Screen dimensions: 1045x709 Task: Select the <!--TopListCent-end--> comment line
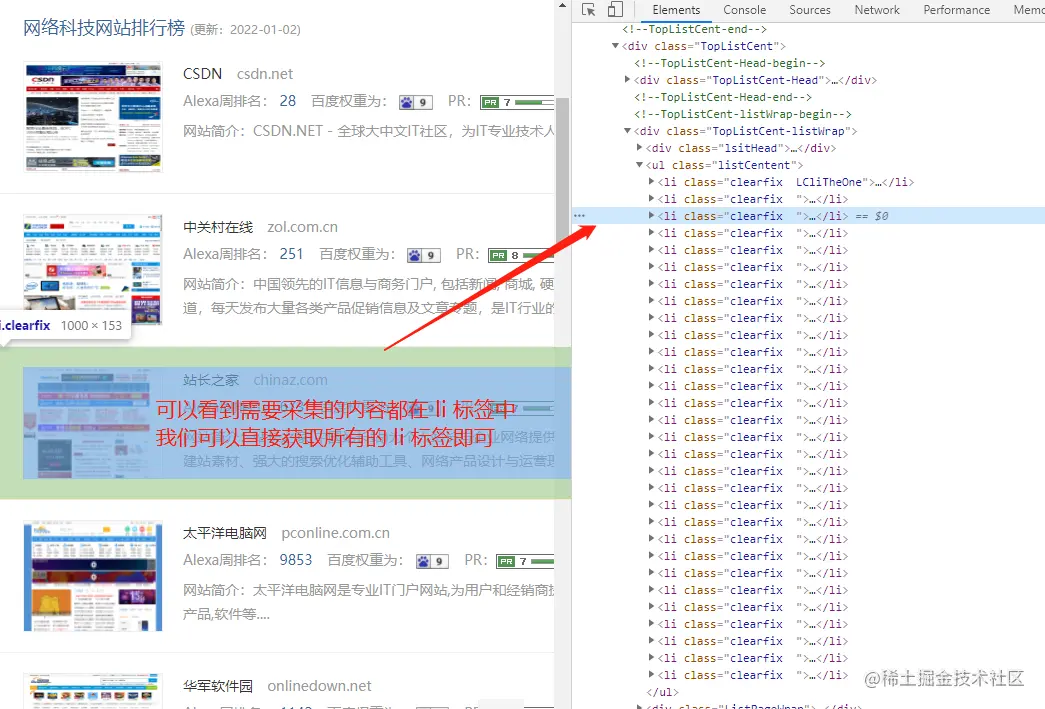tap(694, 29)
